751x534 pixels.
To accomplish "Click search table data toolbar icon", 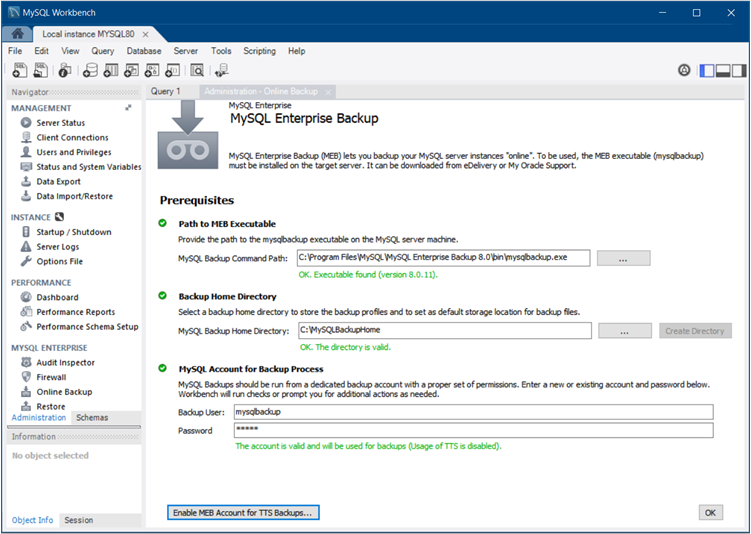I will [197, 70].
